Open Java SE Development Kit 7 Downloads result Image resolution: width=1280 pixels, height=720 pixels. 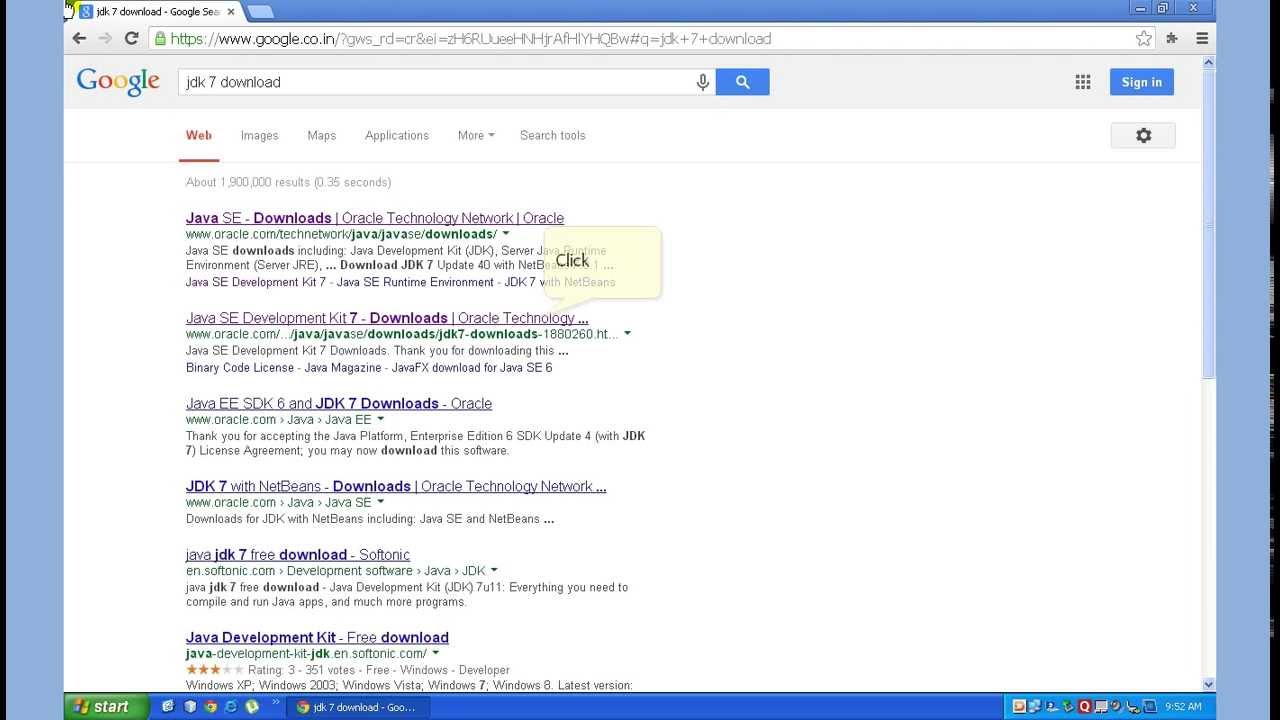tap(387, 318)
